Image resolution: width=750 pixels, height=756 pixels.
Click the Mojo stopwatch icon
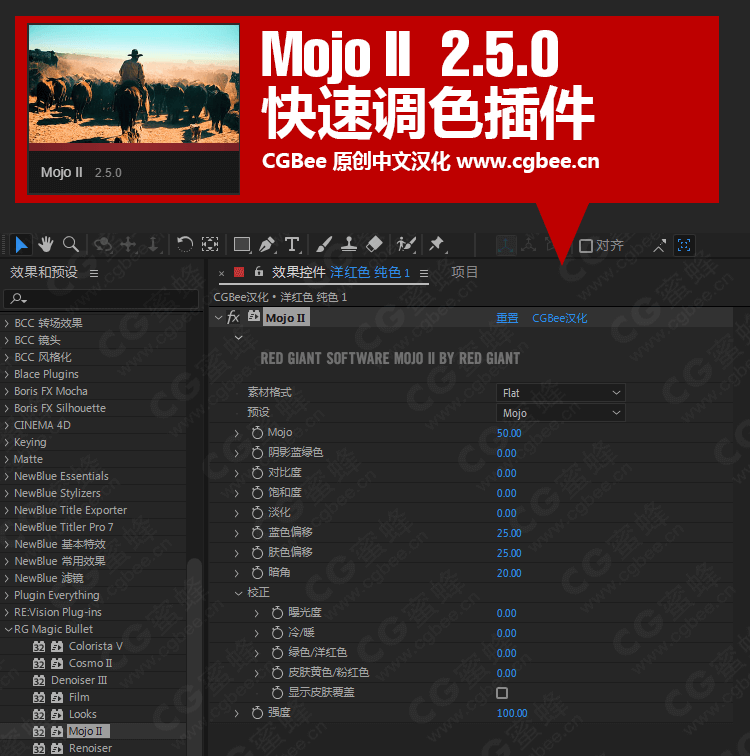click(257, 432)
